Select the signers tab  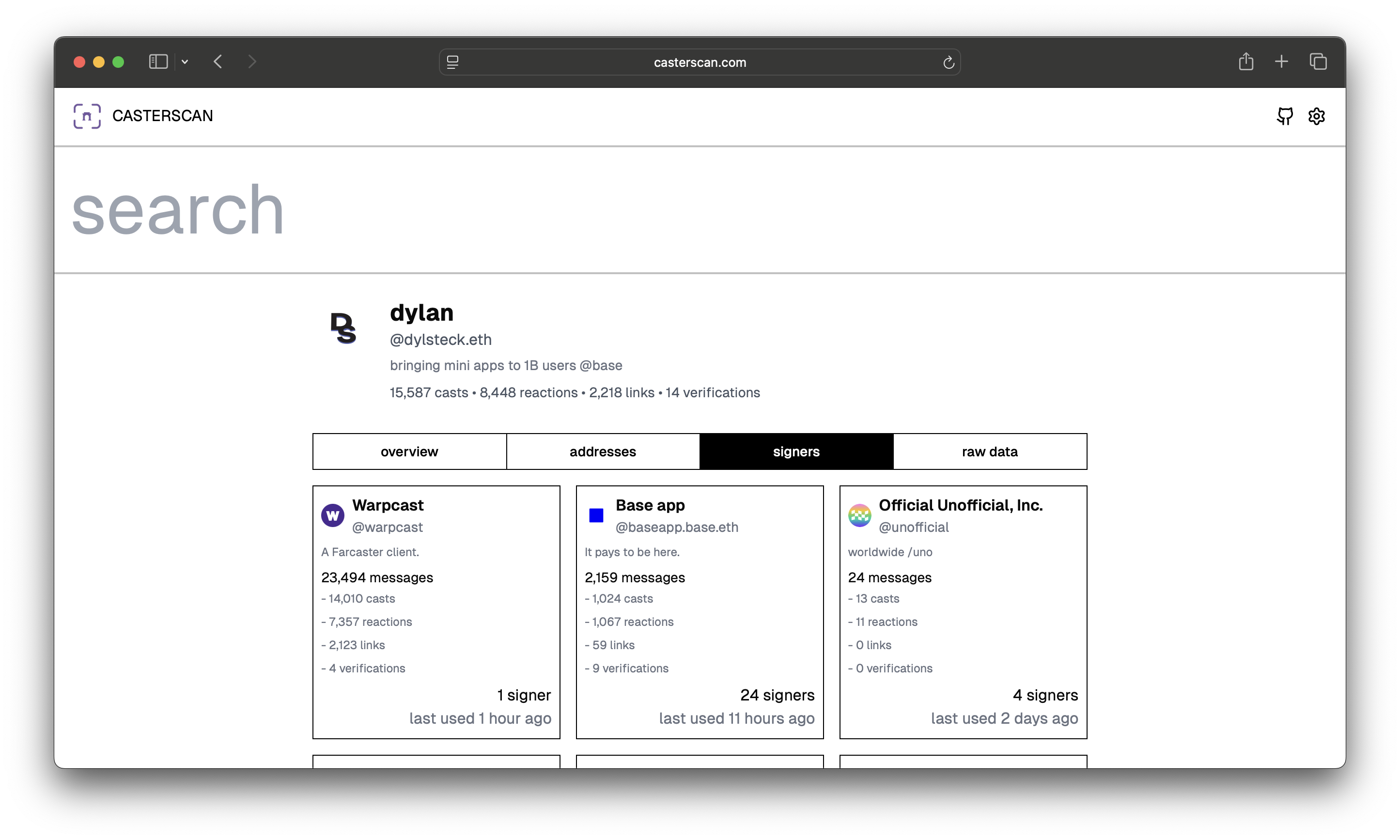[x=796, y=451]
